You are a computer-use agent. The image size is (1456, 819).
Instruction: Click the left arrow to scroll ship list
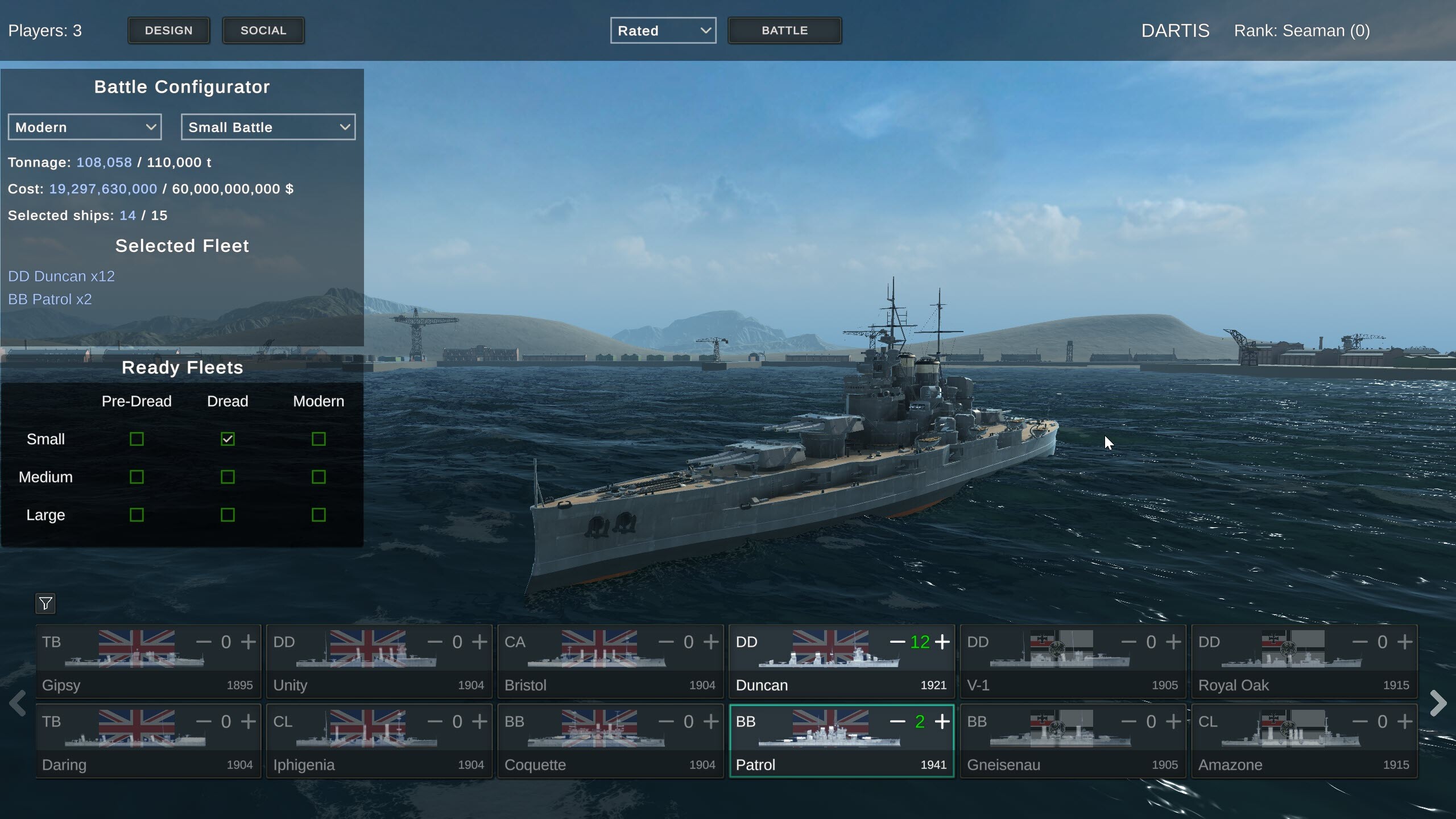17,704
